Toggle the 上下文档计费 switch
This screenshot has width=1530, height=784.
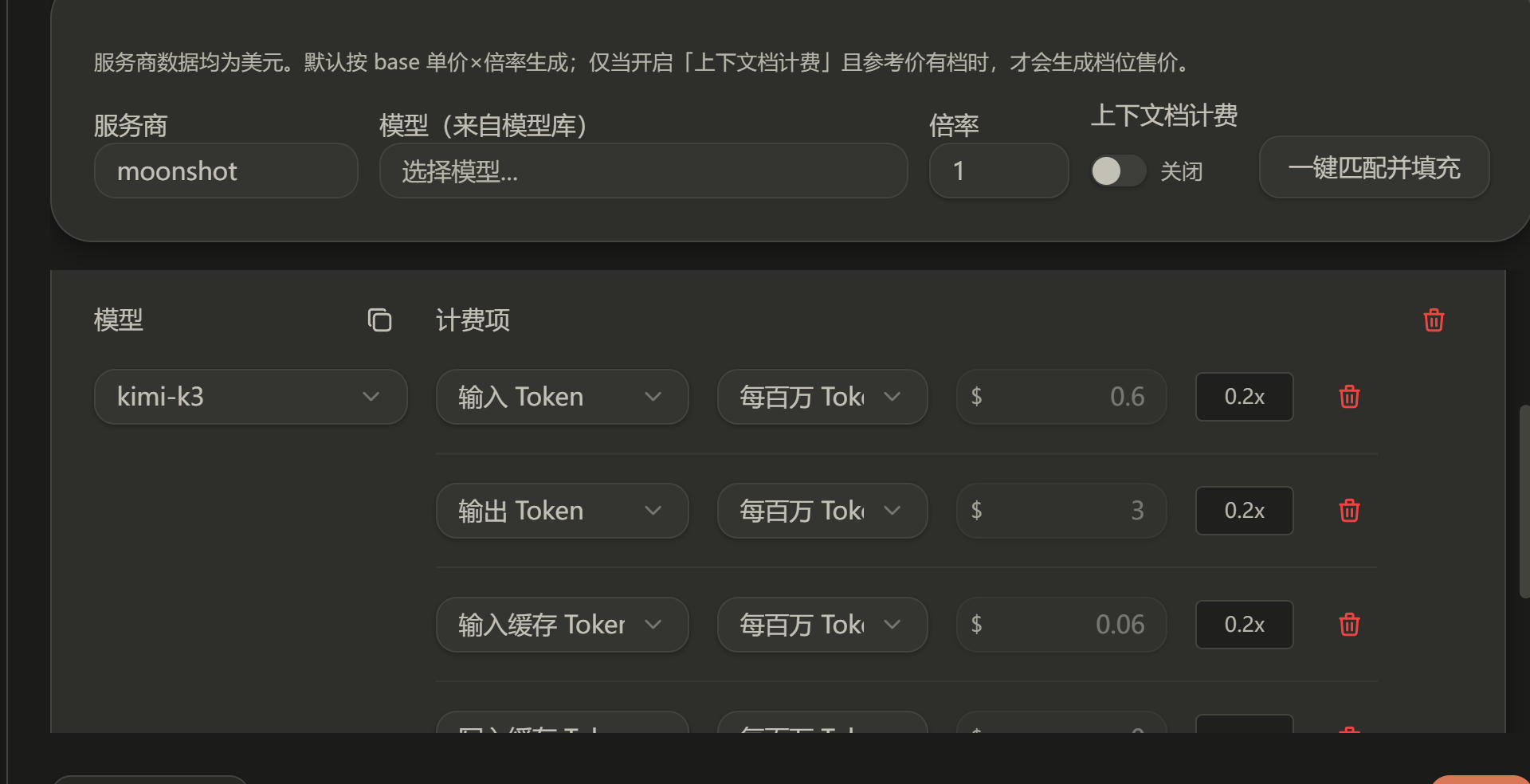(1118, 171)
